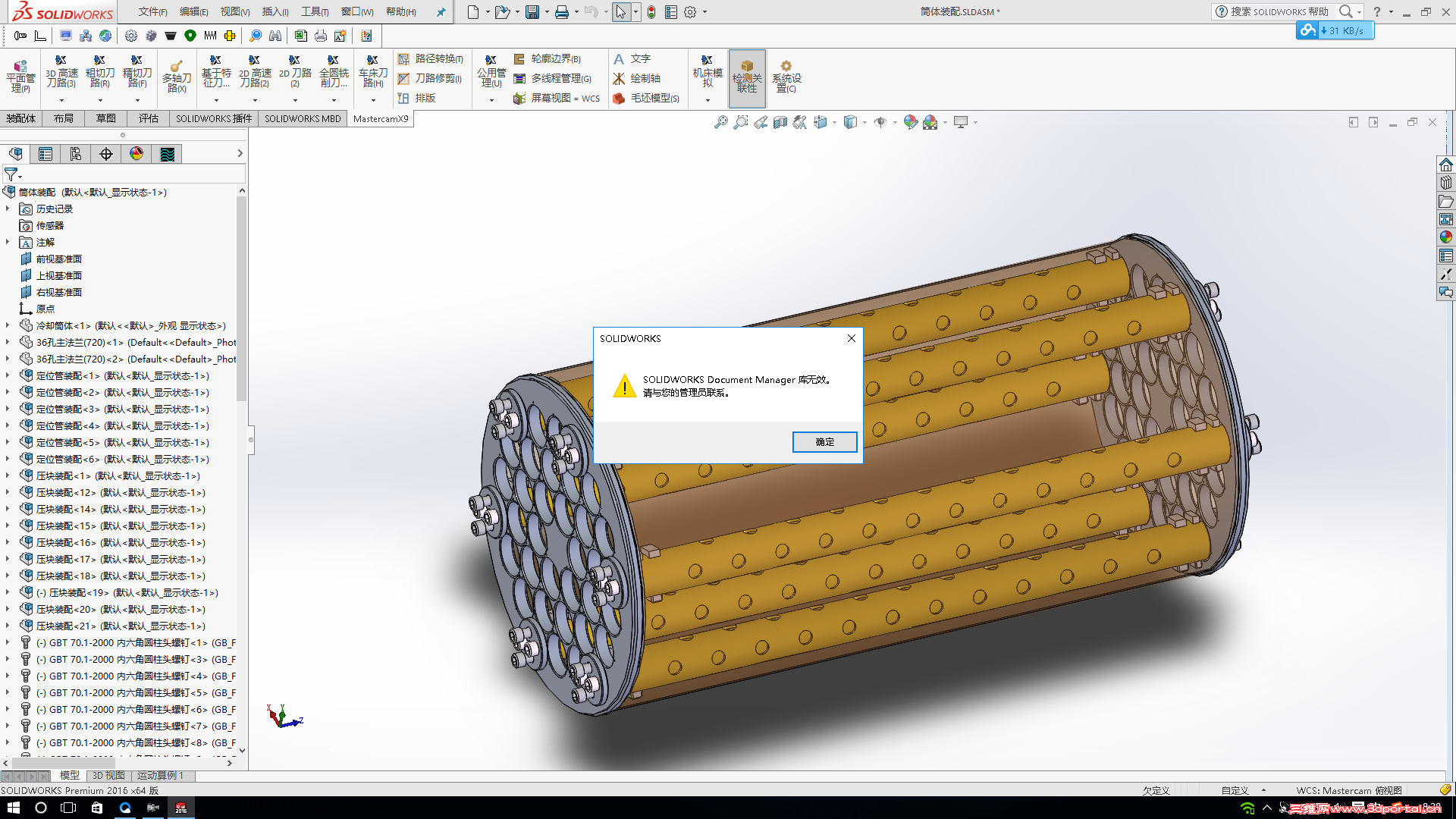1456x819 pixels.
Task: Select the 毛坯模型 stock model icon
Action: (620, 98)
